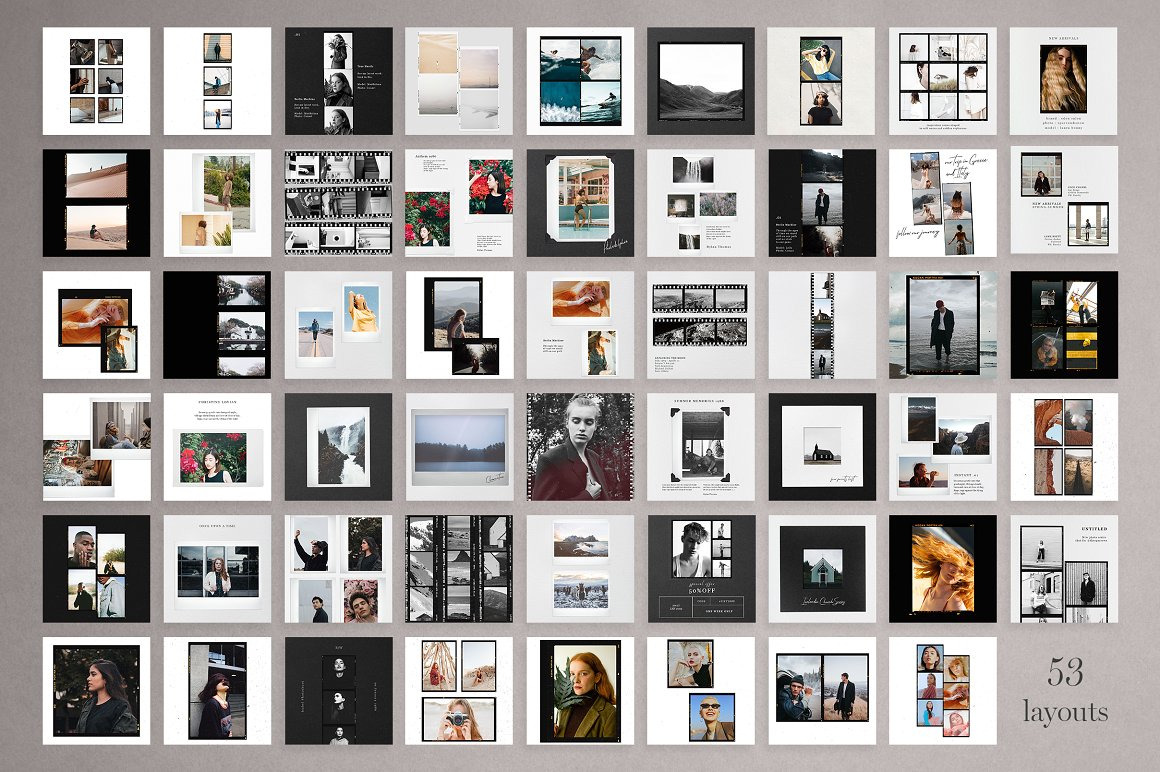Image resolution: width=1160 pixels, height=772 pixels.
Task: Open the white layout with six small framed photos
Action: click(x=96, y=81)
